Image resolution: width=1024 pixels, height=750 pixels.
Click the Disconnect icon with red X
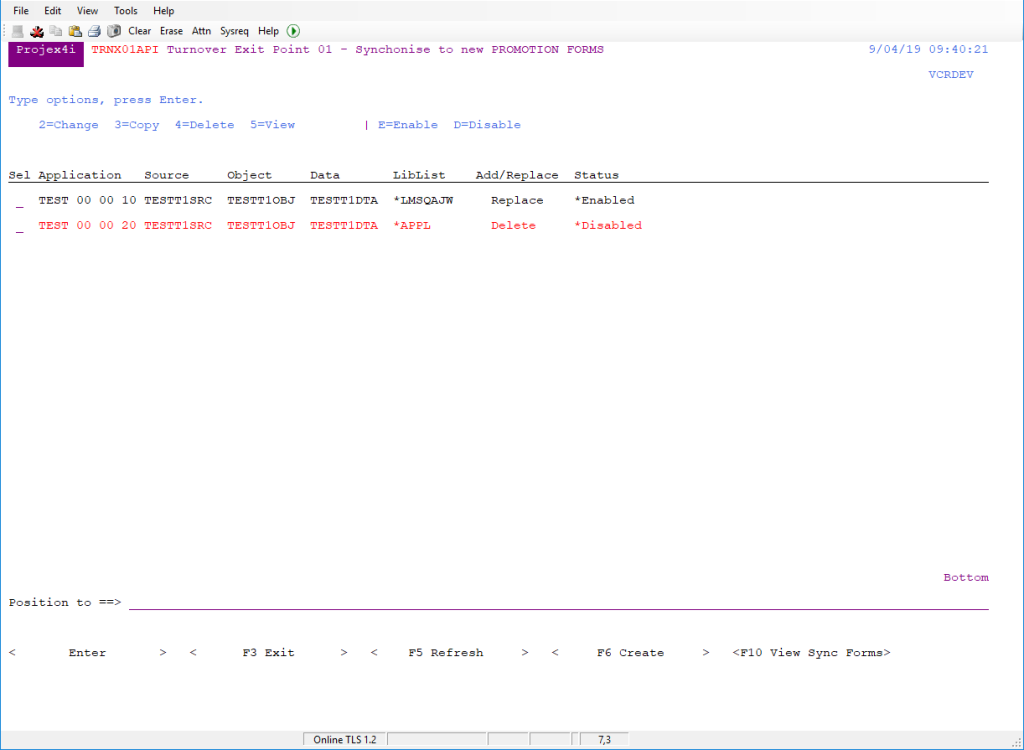click(x=37, y=31)
